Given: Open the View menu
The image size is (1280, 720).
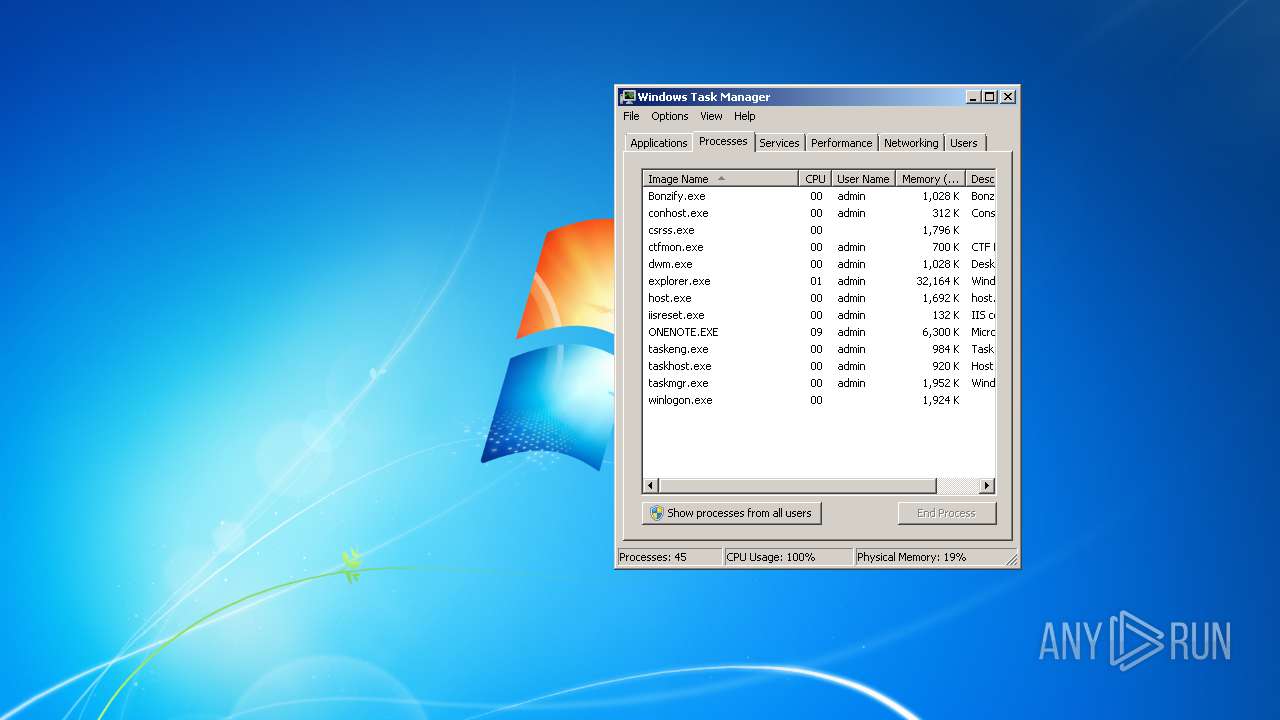Looking at the screenshot, I should point(711,116).
